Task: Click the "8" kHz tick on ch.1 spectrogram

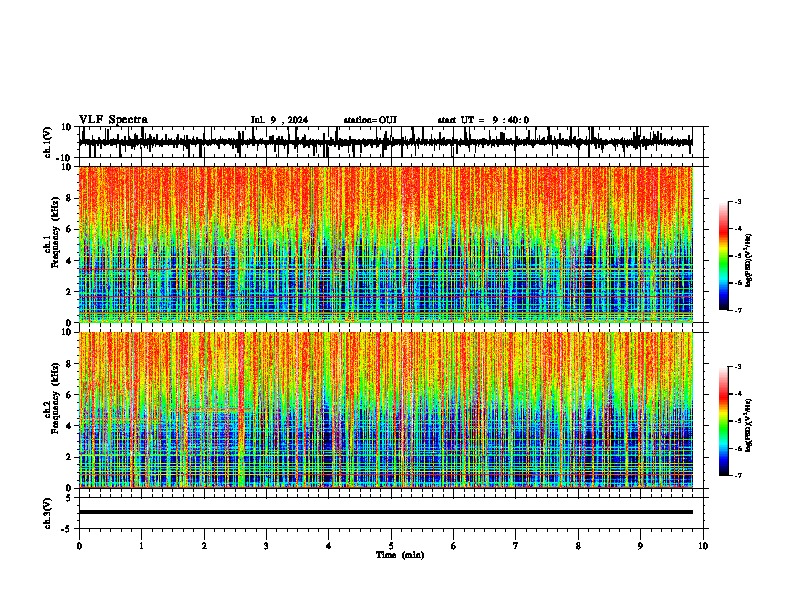Action: [x=70, y=198]
